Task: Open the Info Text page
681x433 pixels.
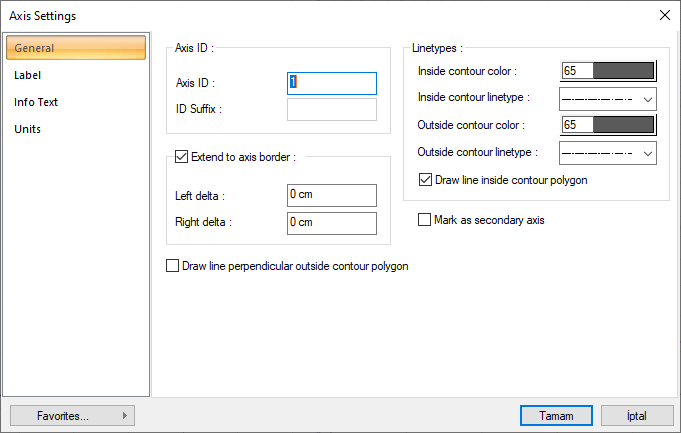Action: click(35, 102)
